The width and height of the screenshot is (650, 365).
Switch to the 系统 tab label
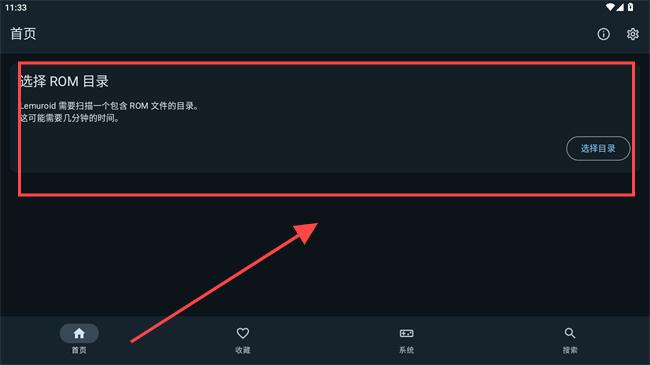tap(406, 350)
